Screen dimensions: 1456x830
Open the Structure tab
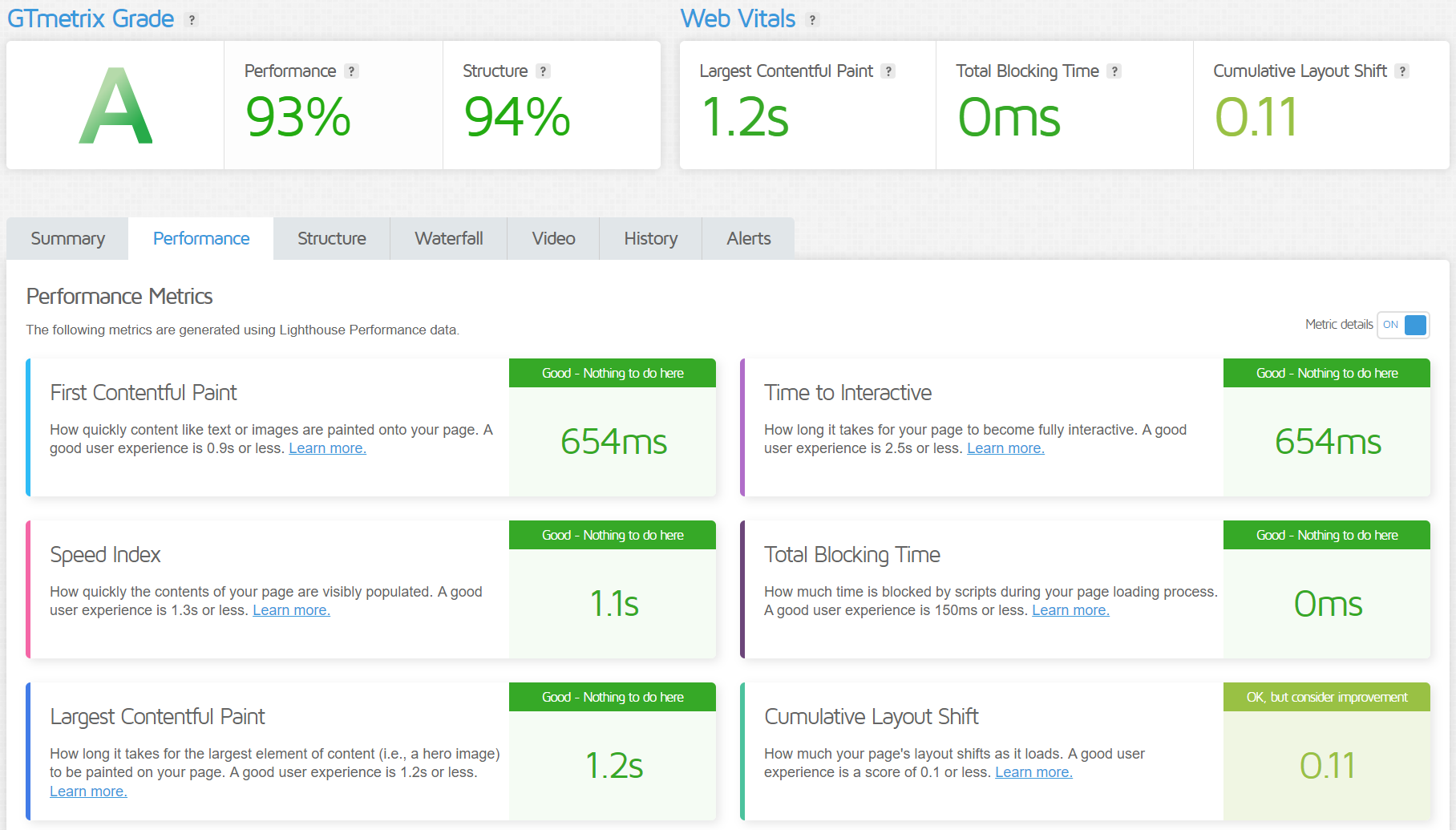(x=332, y=239)
